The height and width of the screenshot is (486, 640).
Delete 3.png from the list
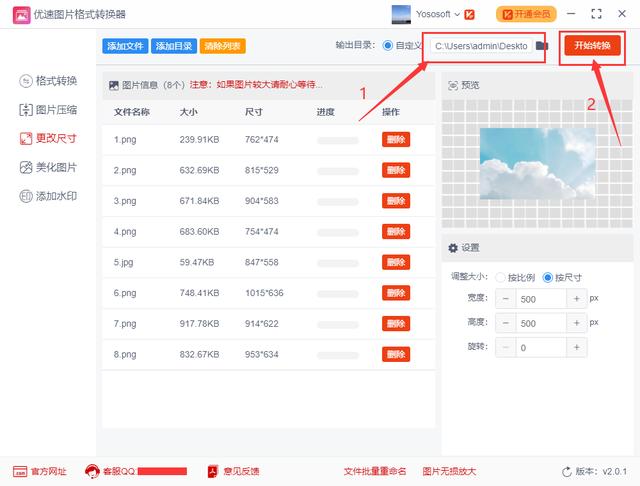coord(396,201)
